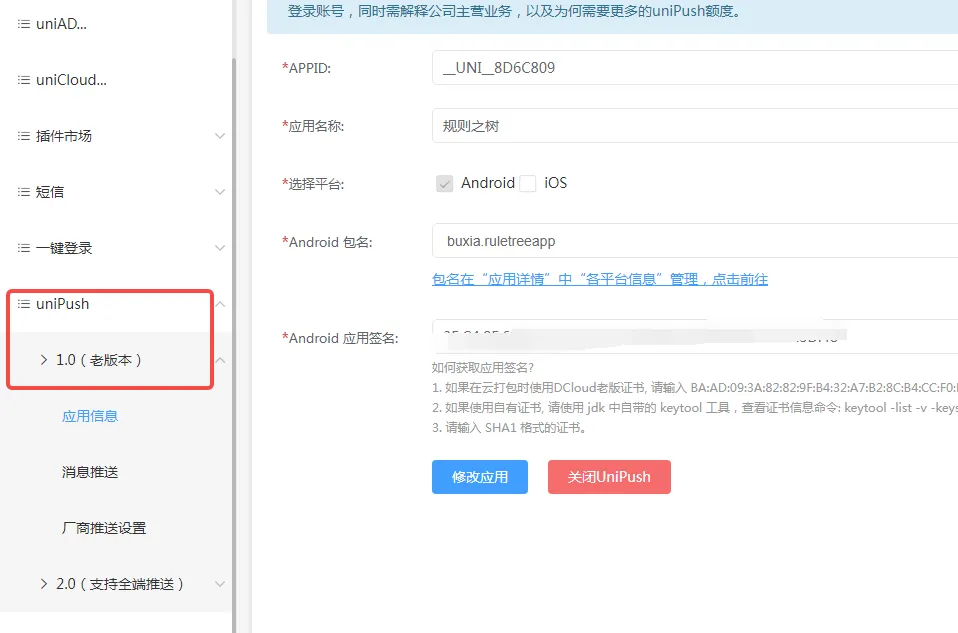
Task: Open the 消息推送 menu item
Action: coord(90,472)
